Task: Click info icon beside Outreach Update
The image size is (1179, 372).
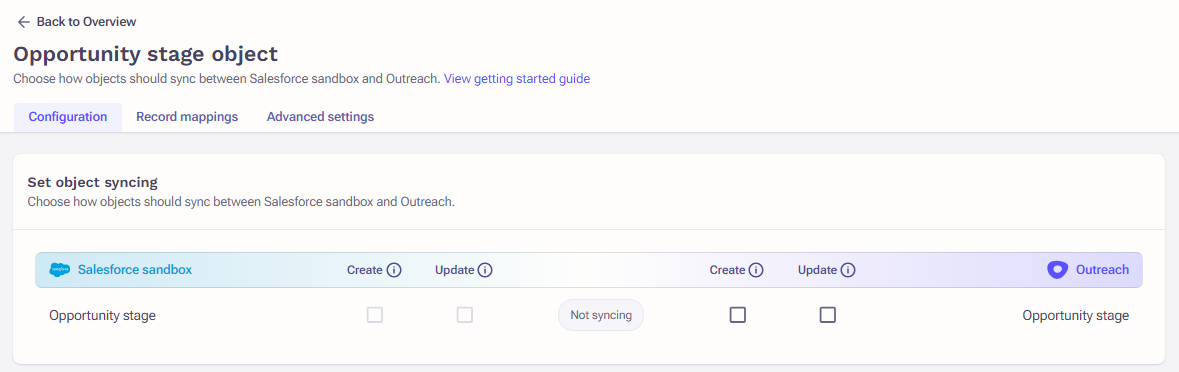Action: [848, 270]
